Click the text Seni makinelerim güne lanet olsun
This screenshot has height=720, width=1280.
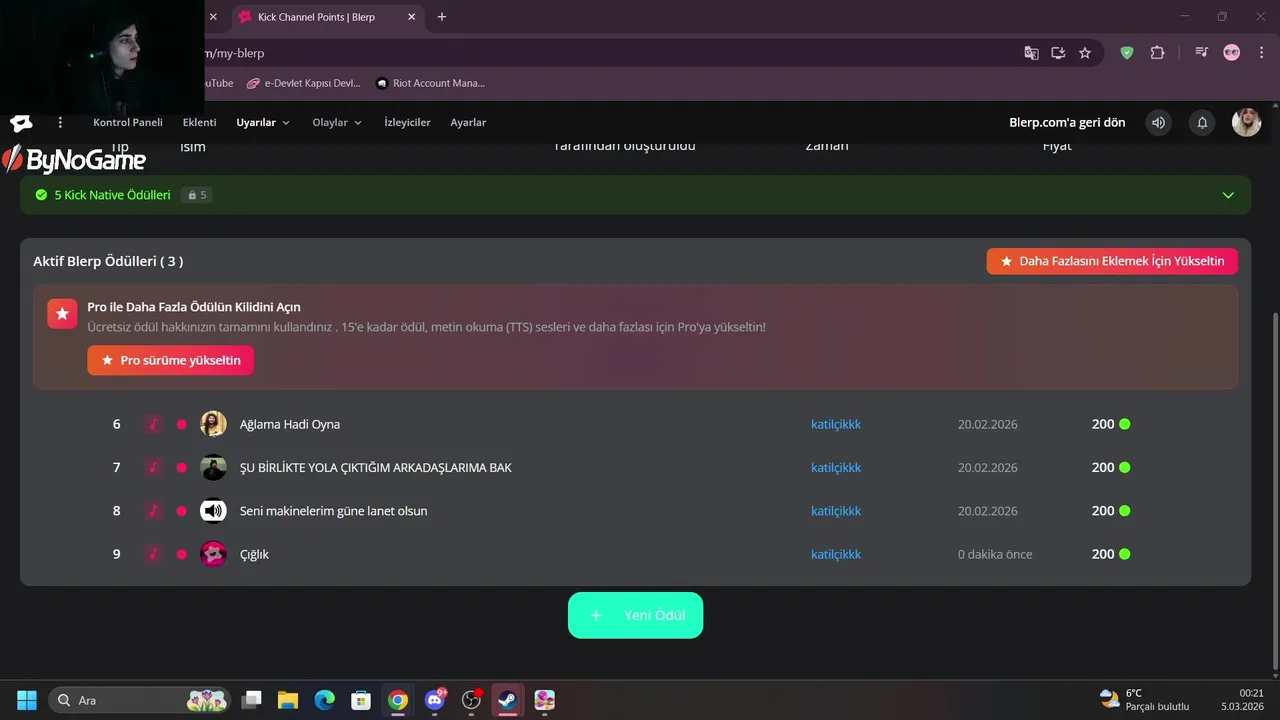pyautogui.click(x=333, y=511)
